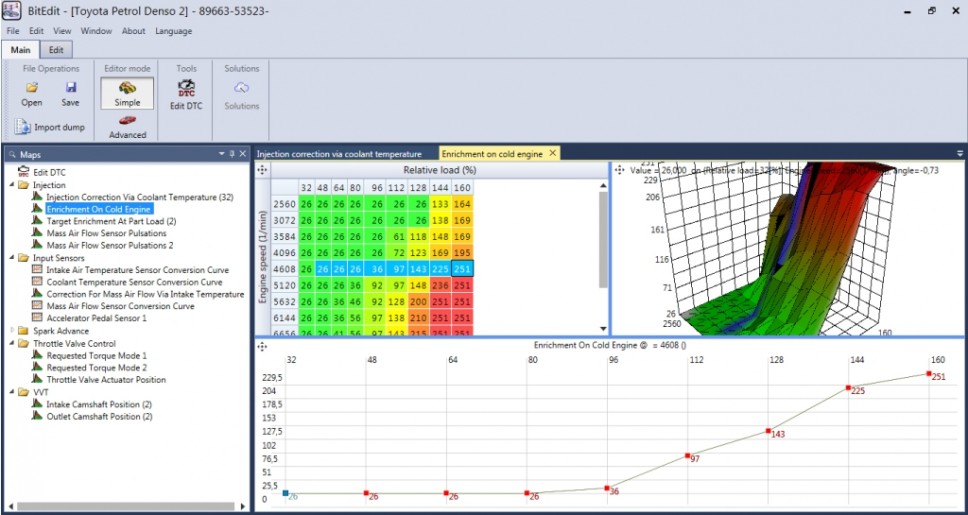
Task: Click Maps panel horizontal scrollbar thumb
Action: tap(126, 506)
